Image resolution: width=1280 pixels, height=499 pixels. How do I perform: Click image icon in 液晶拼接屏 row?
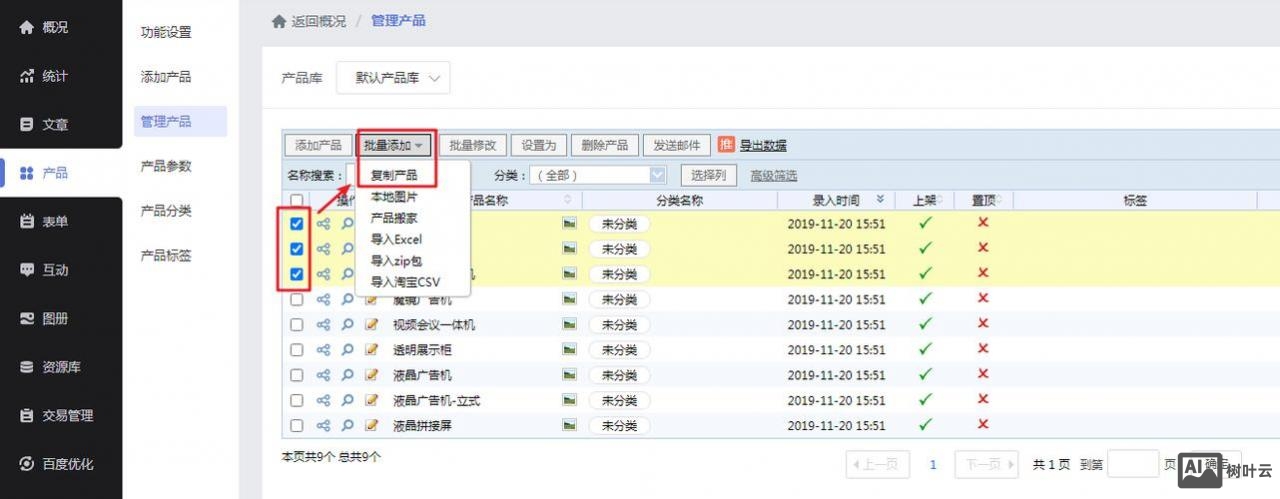569,424
